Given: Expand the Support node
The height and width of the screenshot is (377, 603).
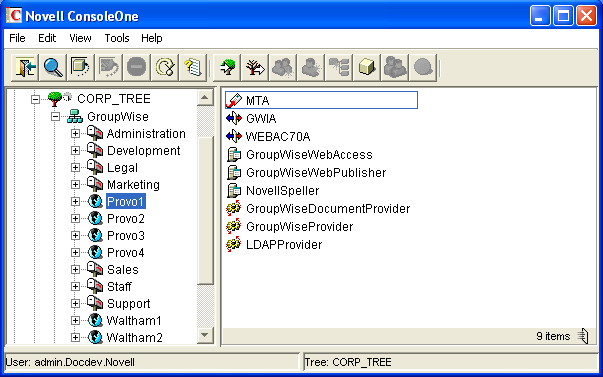Looking at the screenshot, I should pyautogui.click(x=75, y=304).
